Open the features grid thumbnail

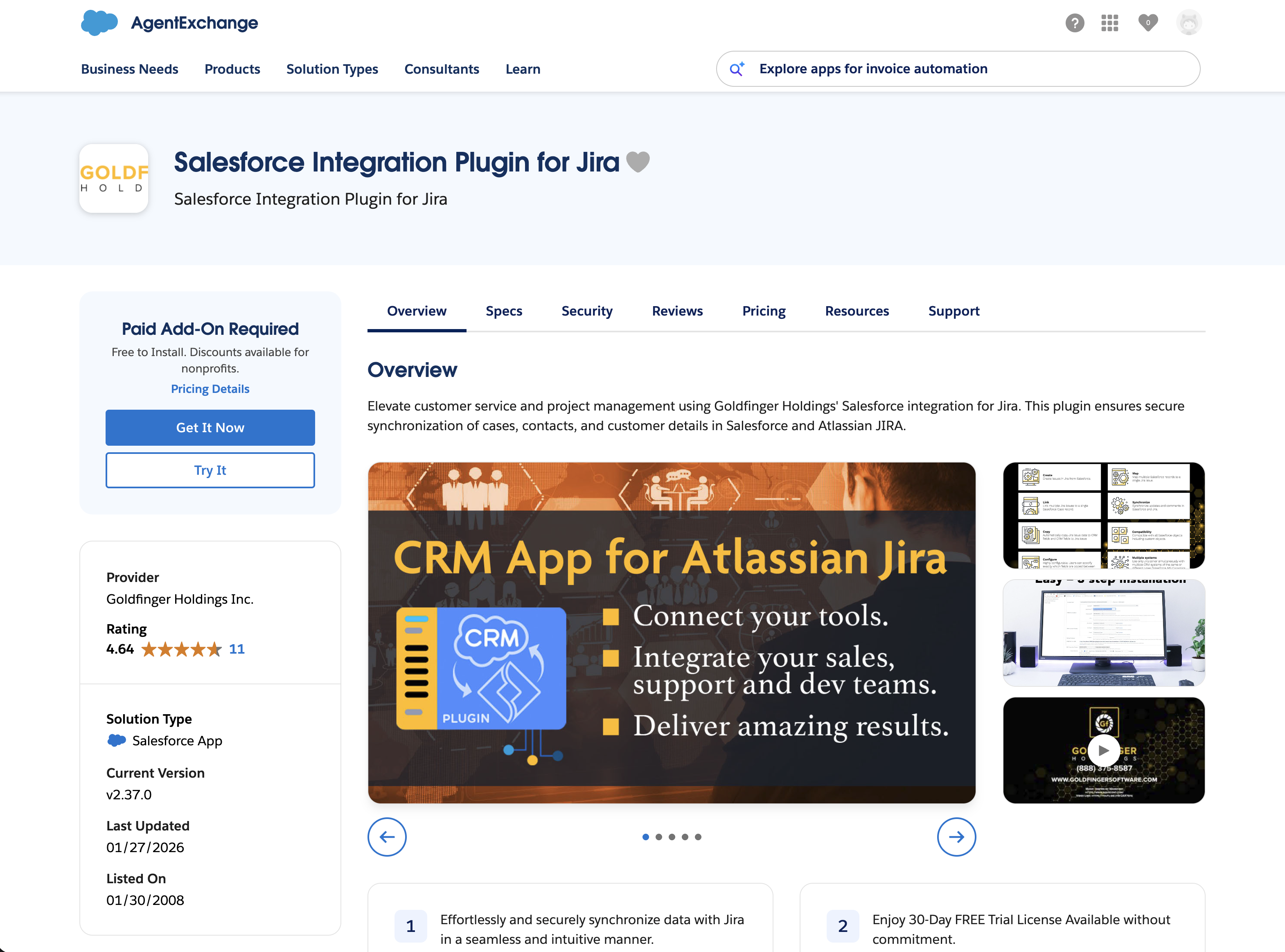1103,515
